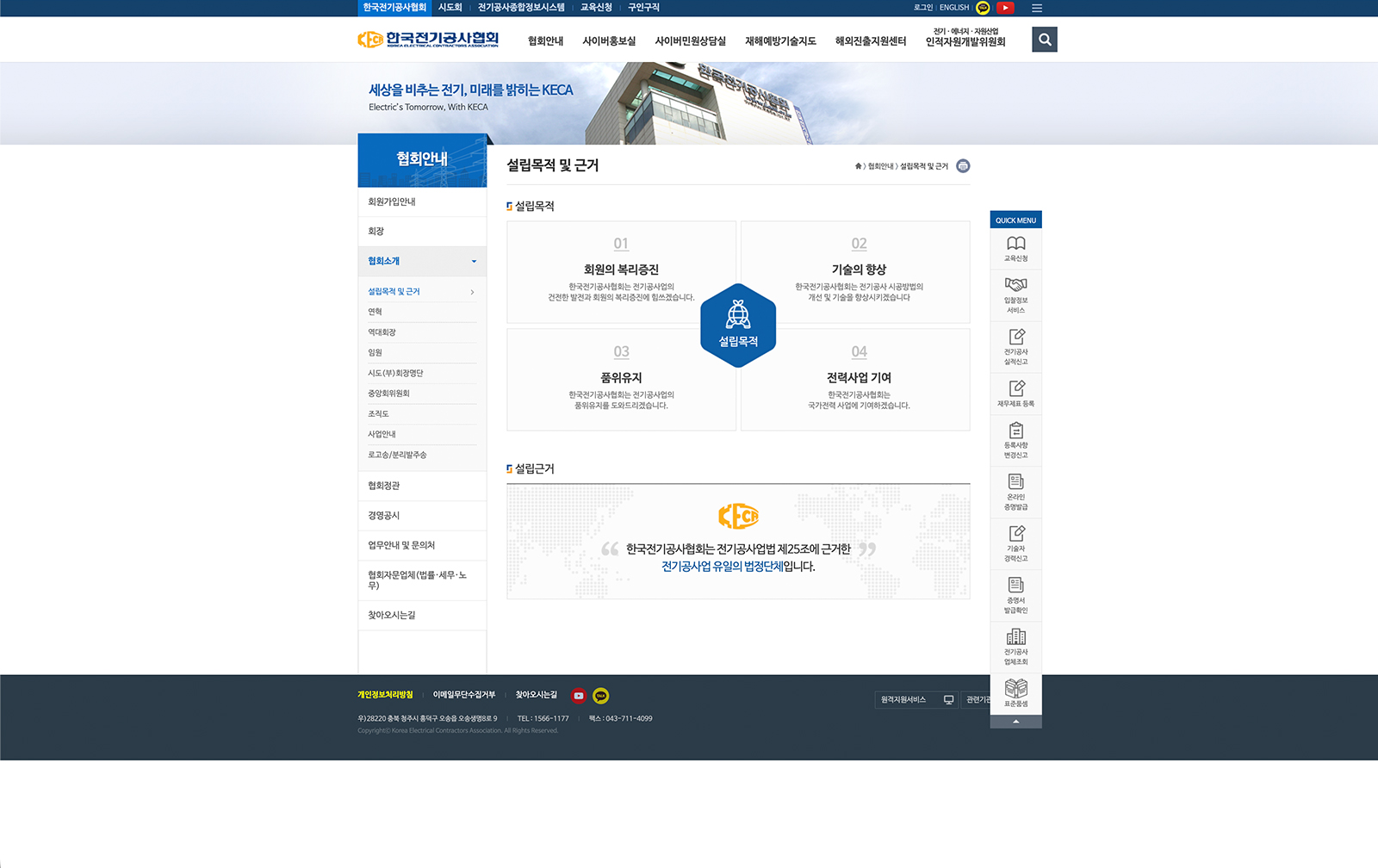Open sidebar 찾아오시는길 item
The height and width of the screenshot is (868, 1378).
pos(422,615)
